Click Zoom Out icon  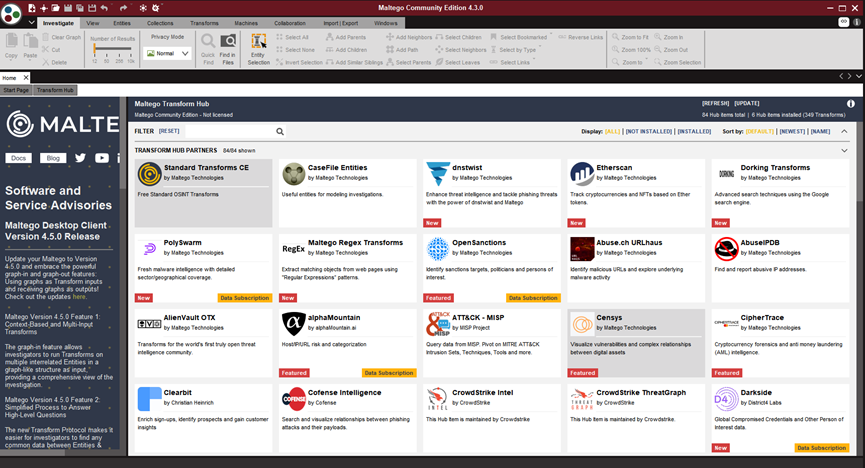tap(658, 50)
